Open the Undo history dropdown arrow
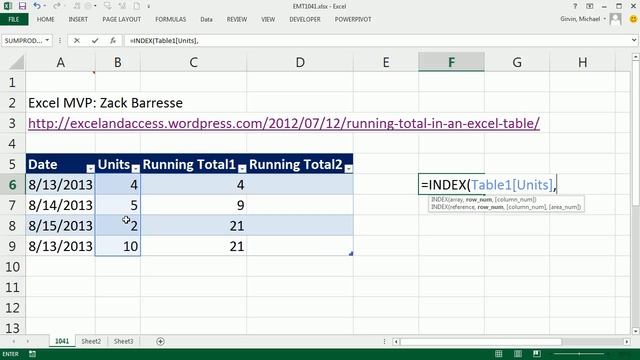Screen dimensions: 640x360 coord(45,6)
